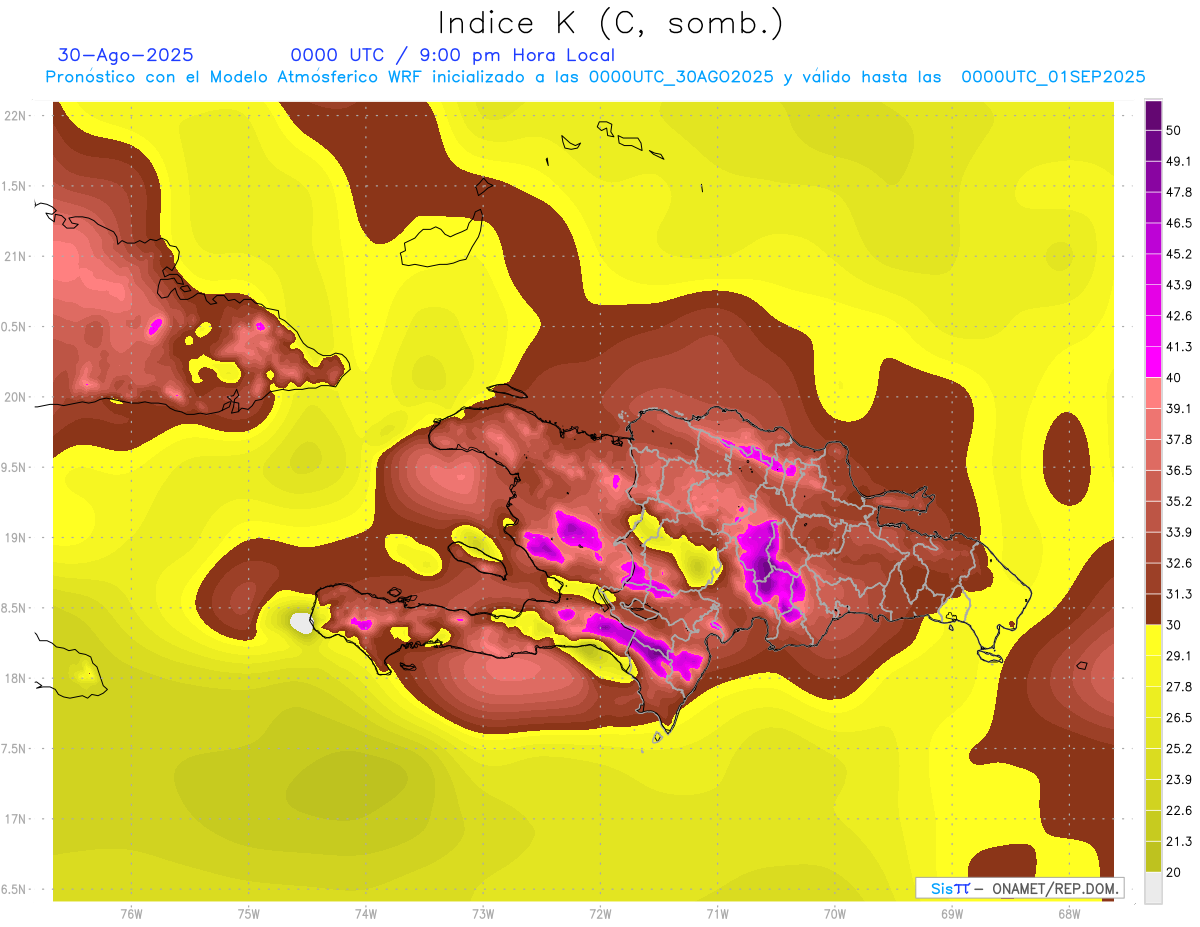Click the color scale value 41.3

pos(1179,347)
